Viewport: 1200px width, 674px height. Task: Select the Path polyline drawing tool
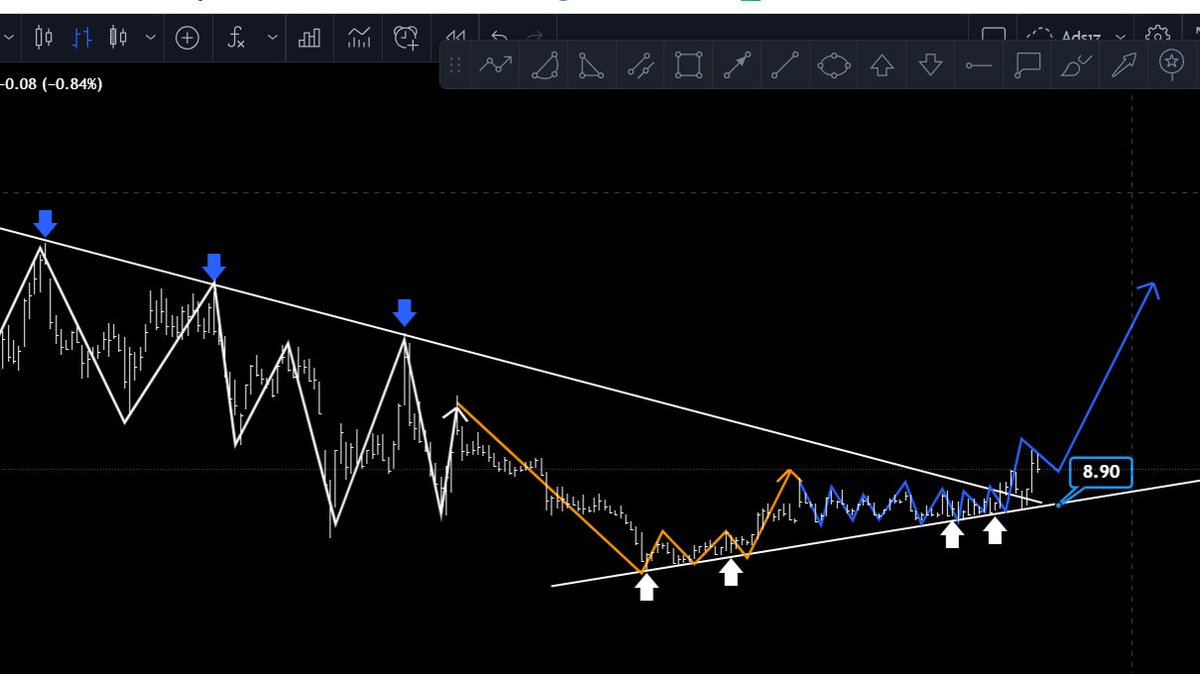(x=495, y=66)
